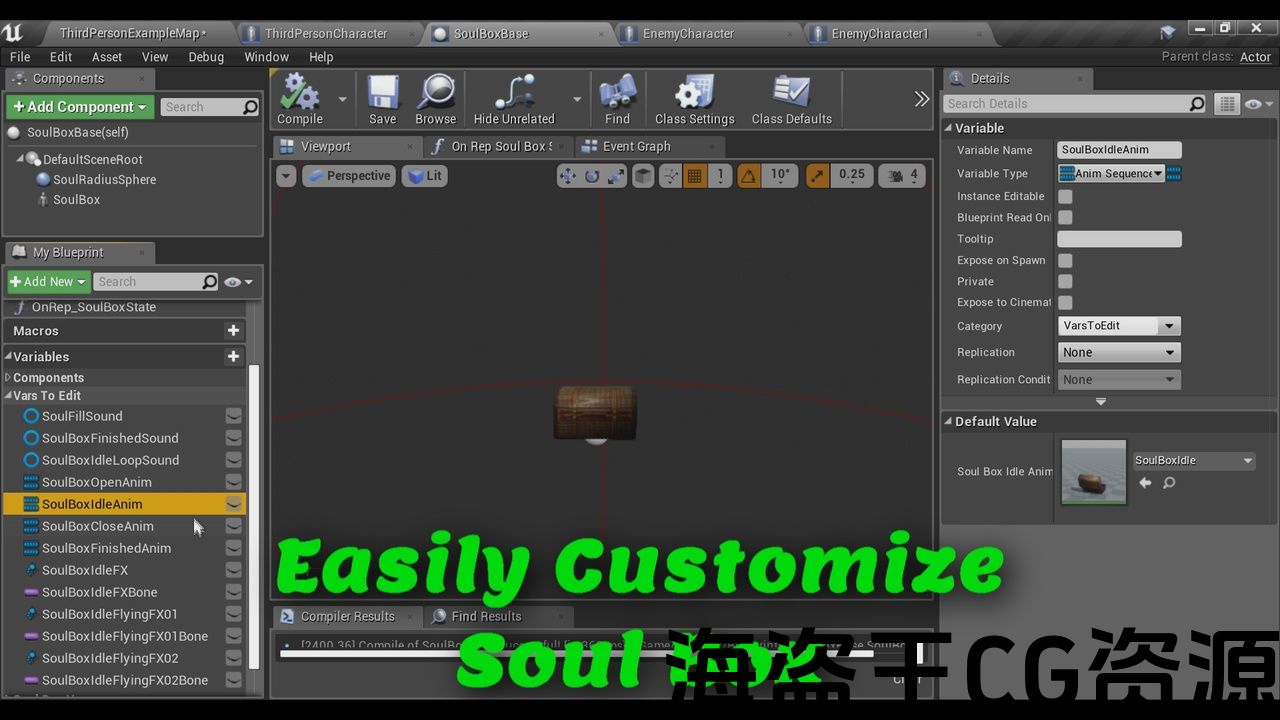The height and width of the screenshot is (720, 1280).
Task: Click the Compile toolbar icon
Action: (299, 97)
